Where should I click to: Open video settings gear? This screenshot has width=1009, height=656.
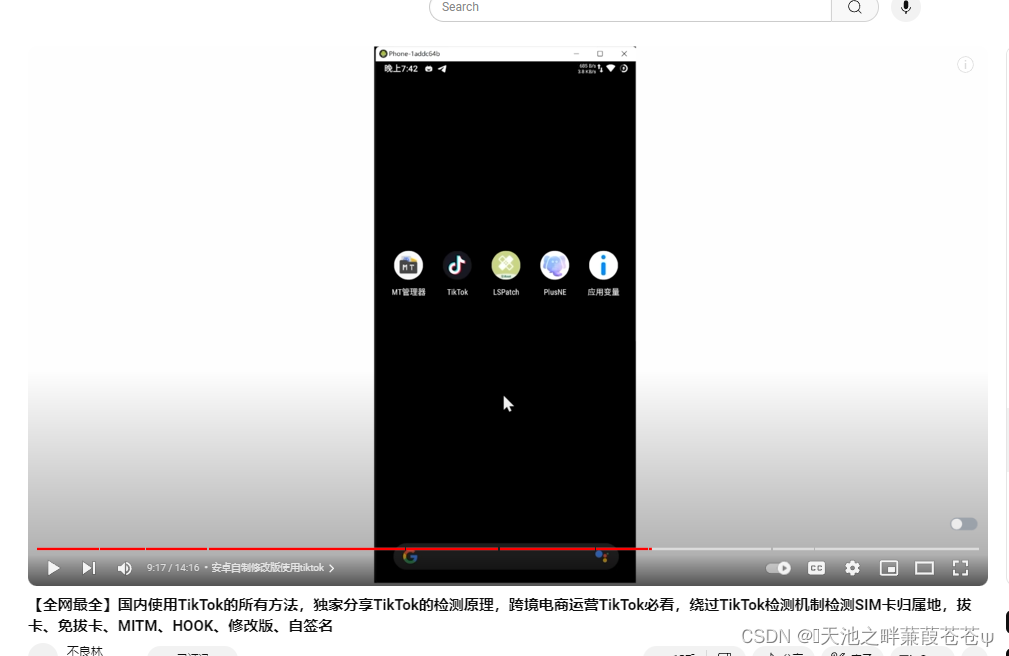coord(852,568)
